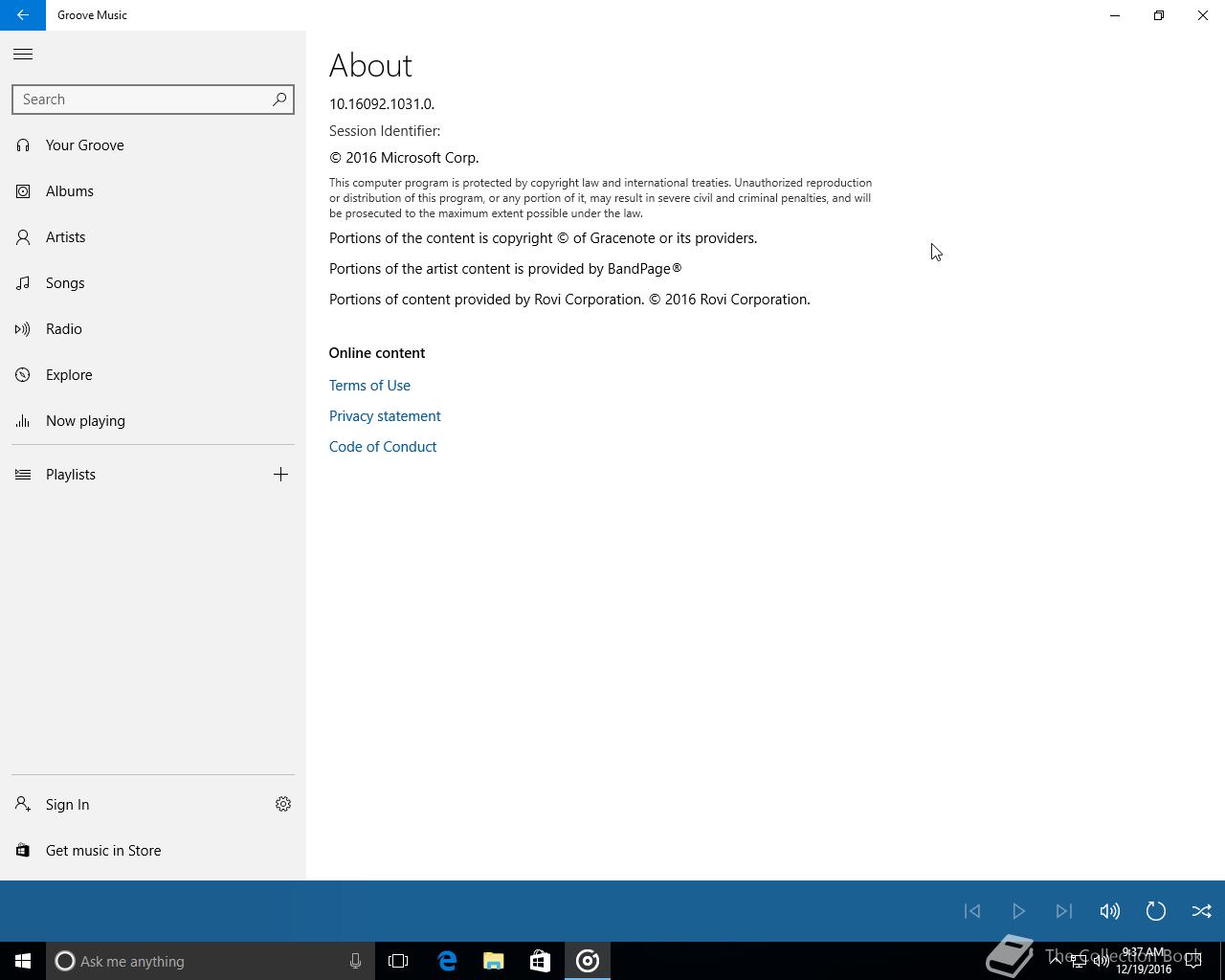This screenshot has width=1225, height=980.
Task: Open the volume control
Action: 1110,911
